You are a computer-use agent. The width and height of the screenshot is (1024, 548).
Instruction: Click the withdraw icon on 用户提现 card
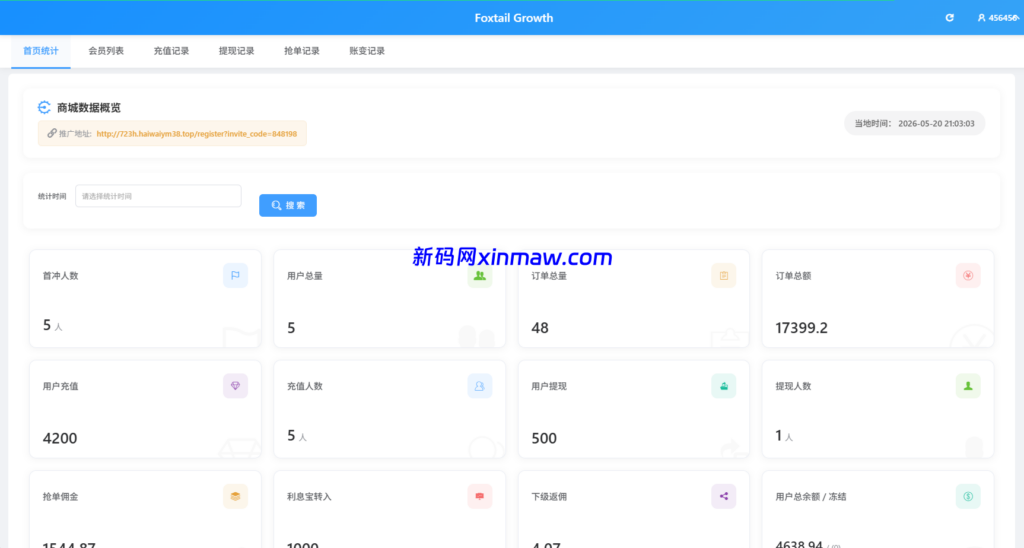[724, 386]
